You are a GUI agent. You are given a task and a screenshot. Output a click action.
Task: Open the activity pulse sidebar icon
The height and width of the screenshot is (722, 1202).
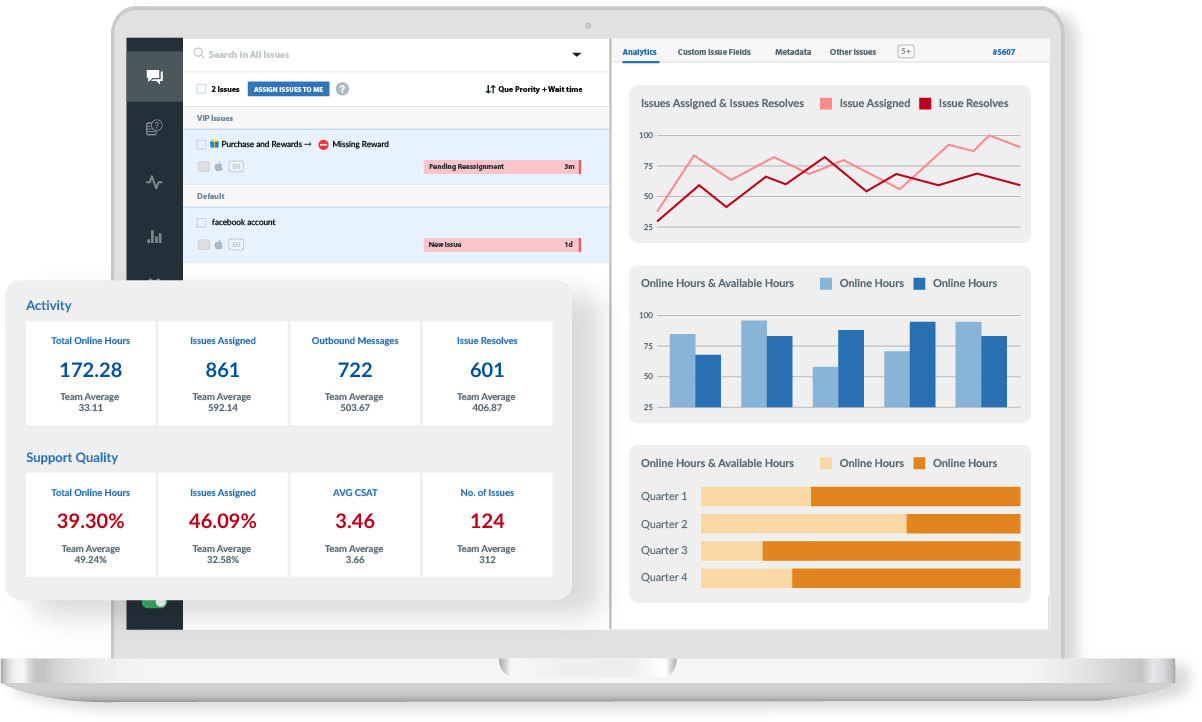pos(154,182)
